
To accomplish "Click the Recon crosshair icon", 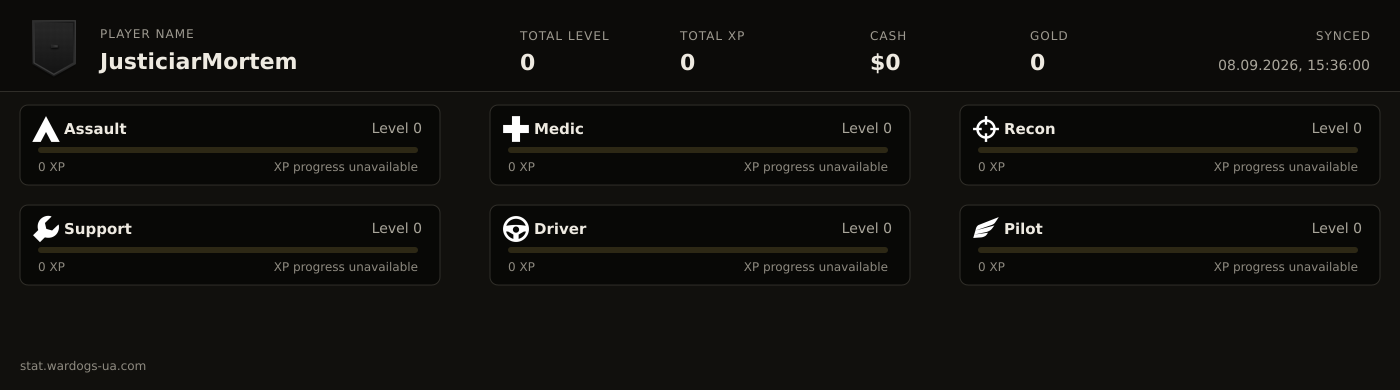I will 986,129.
